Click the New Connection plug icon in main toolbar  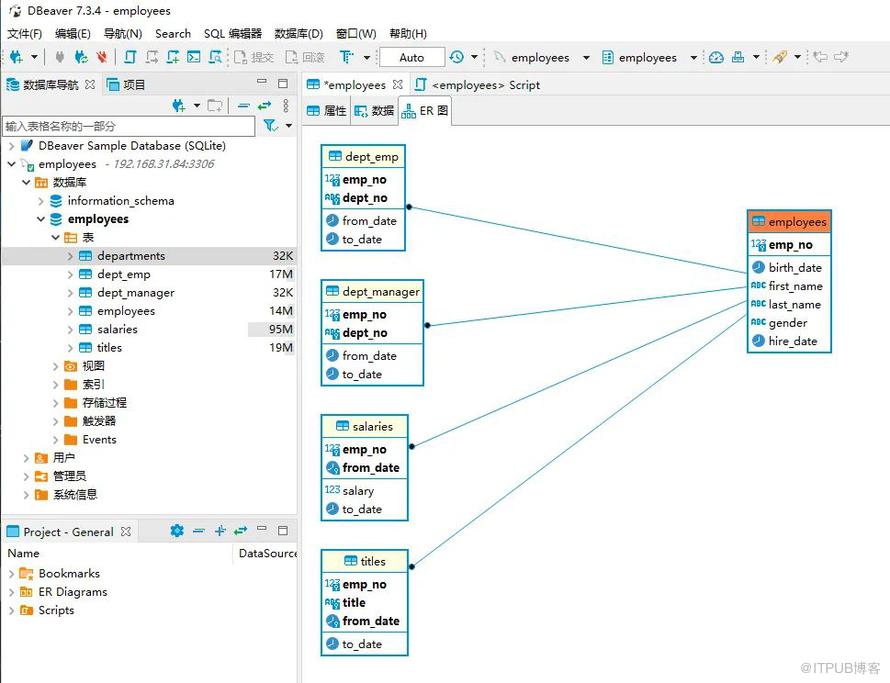coord(16,57)
